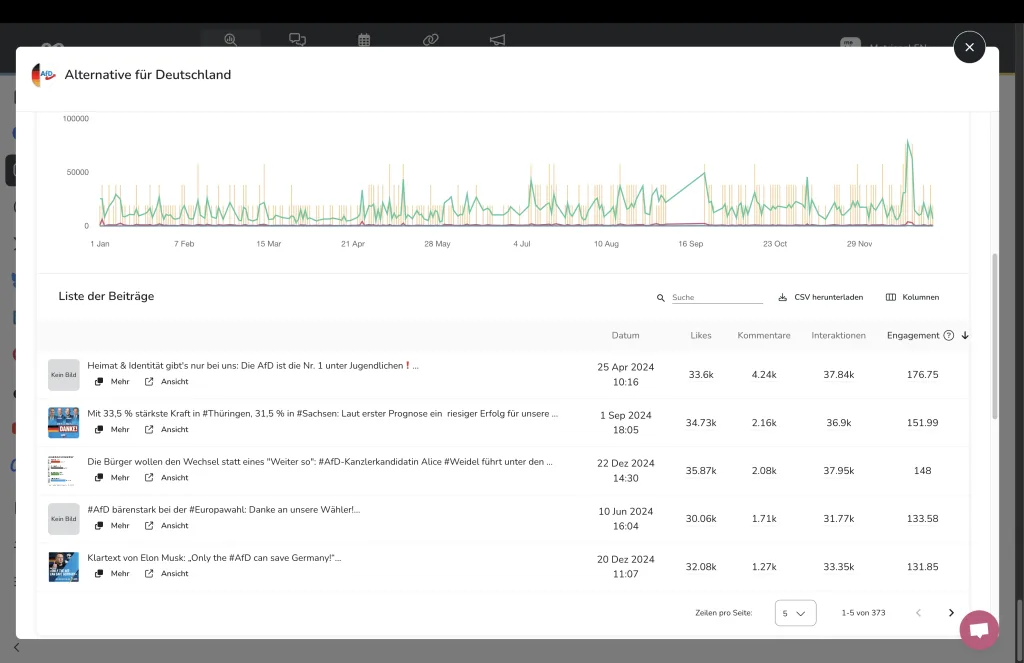Click the Liste der Beiträge heading
The image size is (1024, 663).
106,296
